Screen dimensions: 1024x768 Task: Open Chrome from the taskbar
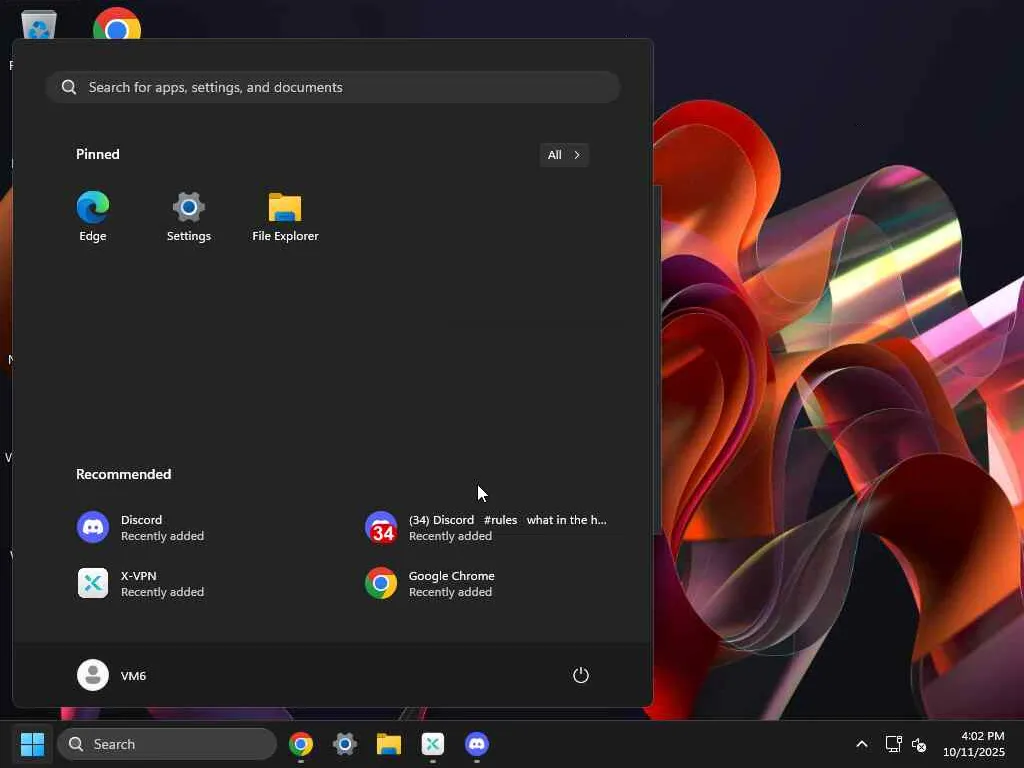click(x=301, y=744)
